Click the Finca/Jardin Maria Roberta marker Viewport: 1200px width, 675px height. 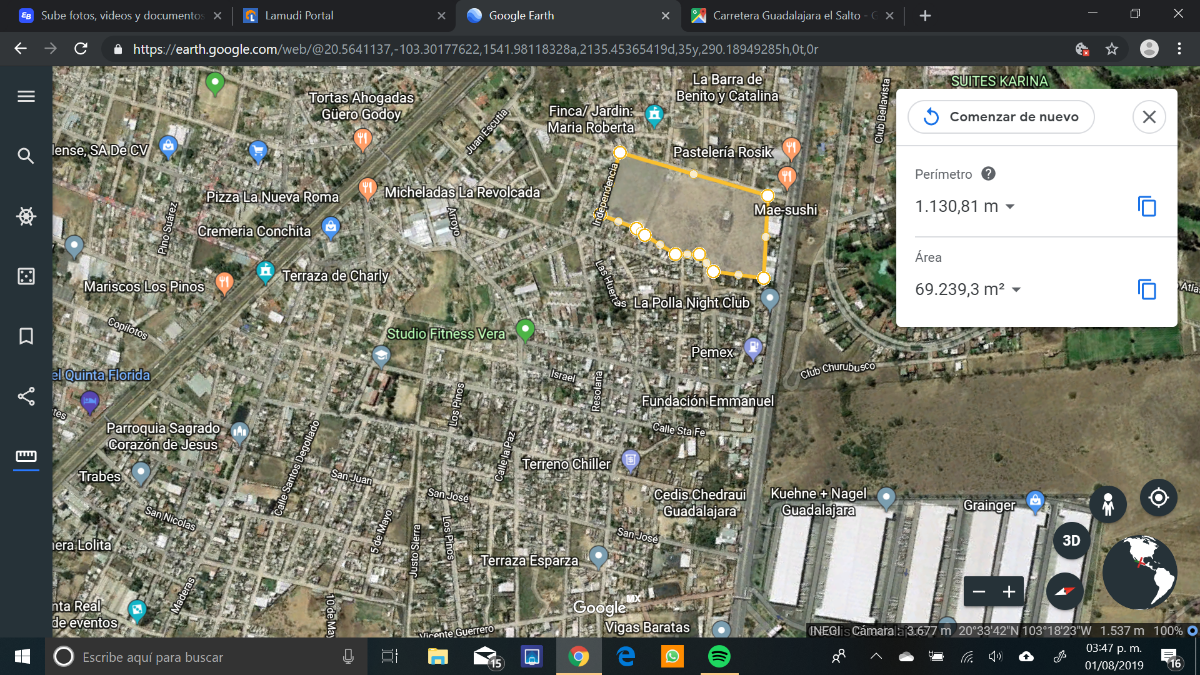[x=654, y=115]
